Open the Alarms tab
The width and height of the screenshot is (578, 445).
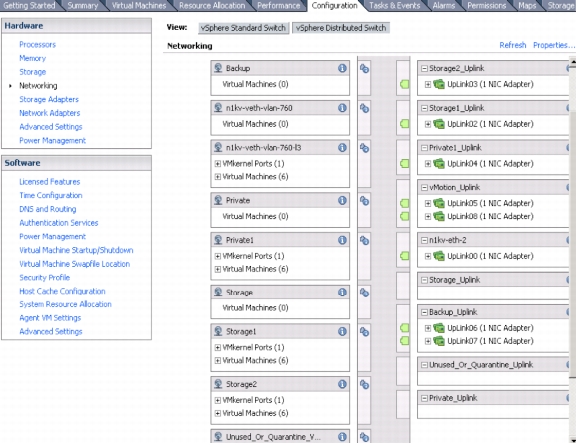(x=444, y=6)
